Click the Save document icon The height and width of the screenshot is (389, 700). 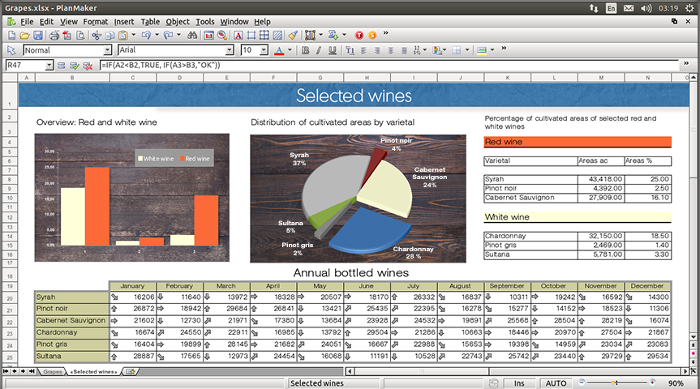tap(38, 35)
